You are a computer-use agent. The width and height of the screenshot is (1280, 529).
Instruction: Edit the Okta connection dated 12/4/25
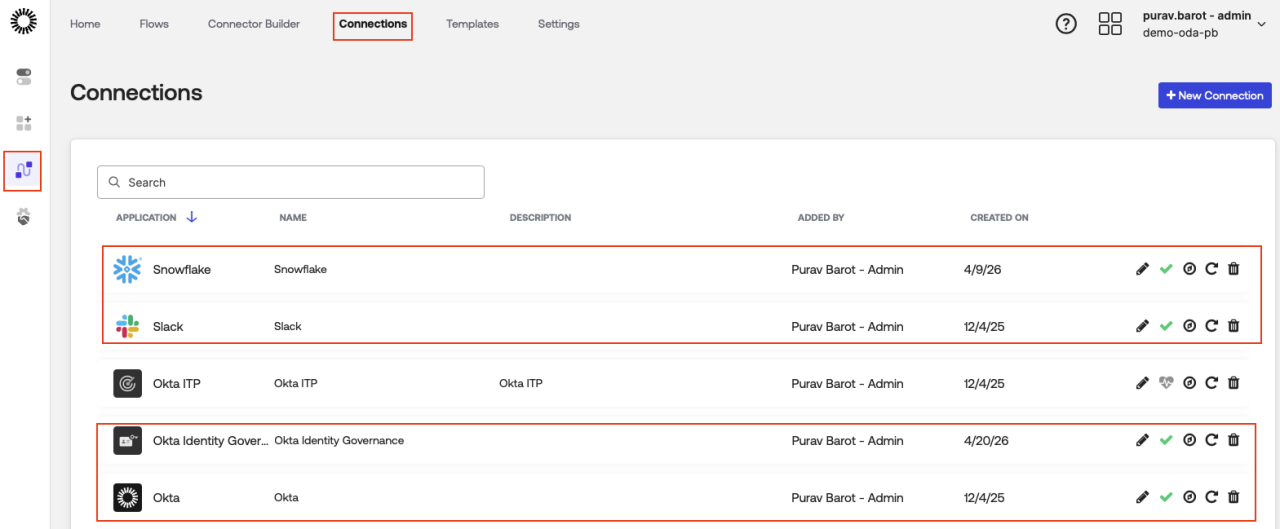[1142, 497]
